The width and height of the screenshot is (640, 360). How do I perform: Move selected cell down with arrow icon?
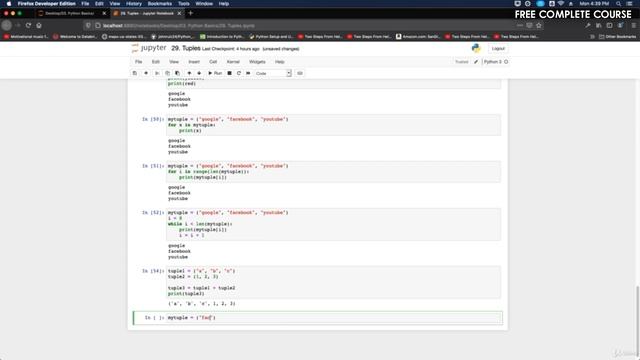pos(199,73)
